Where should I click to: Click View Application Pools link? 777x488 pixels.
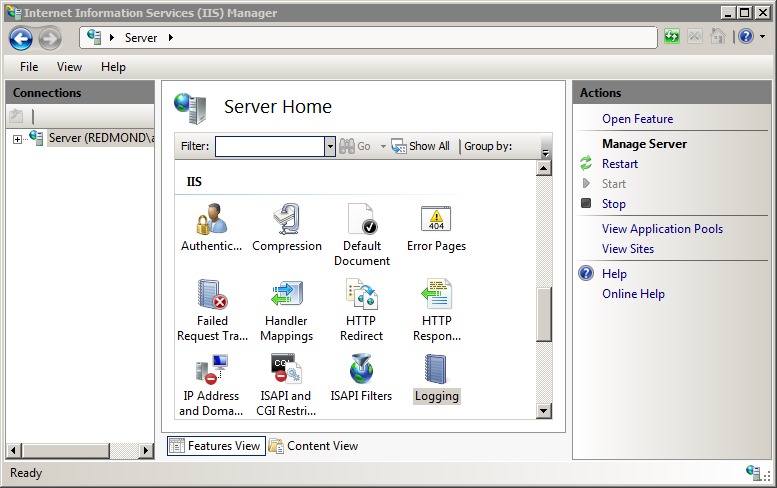(x=662, y=229)
